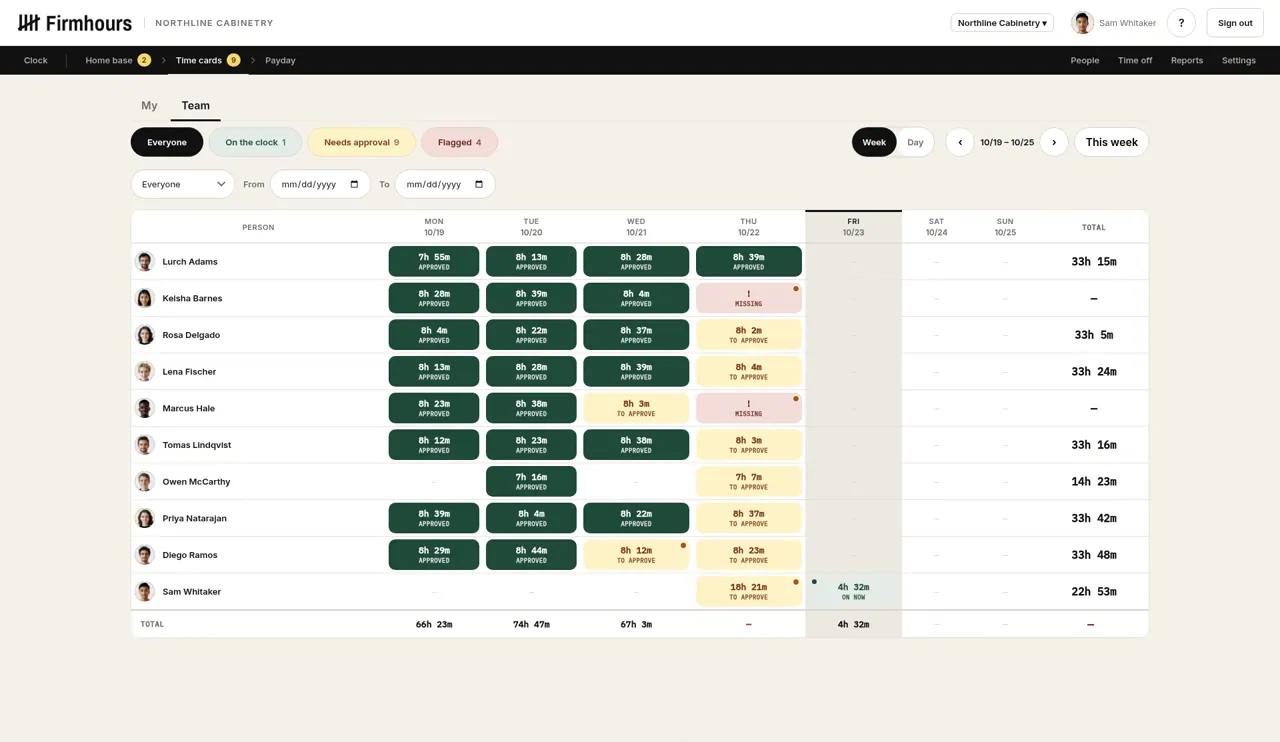Open Diego Ramos's 8h 12m Wednesday entry
Image resolution: width=1280 pixels, height=742 pixels.
[x=636, y=555]
